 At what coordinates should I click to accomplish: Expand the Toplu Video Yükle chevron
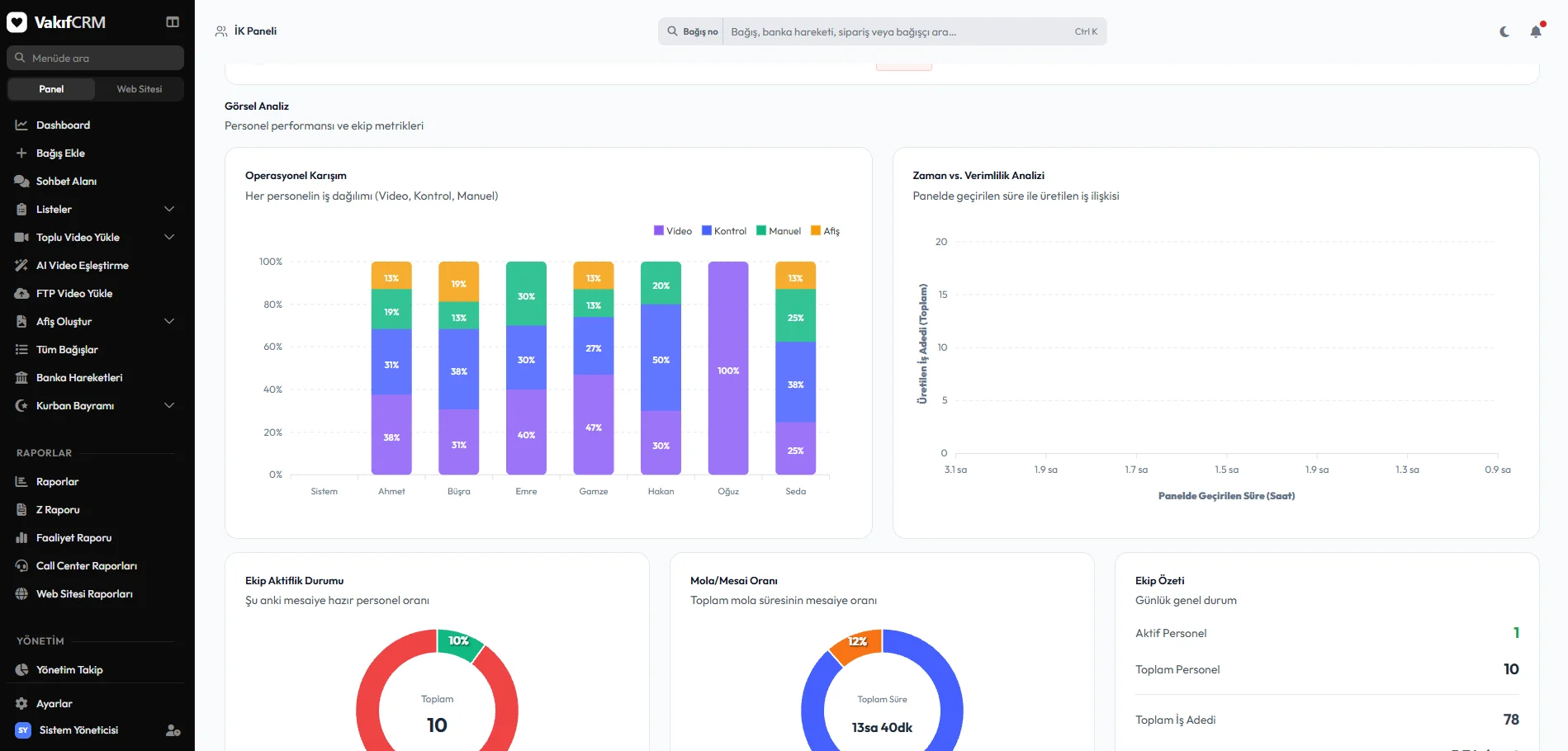(169, 238)
